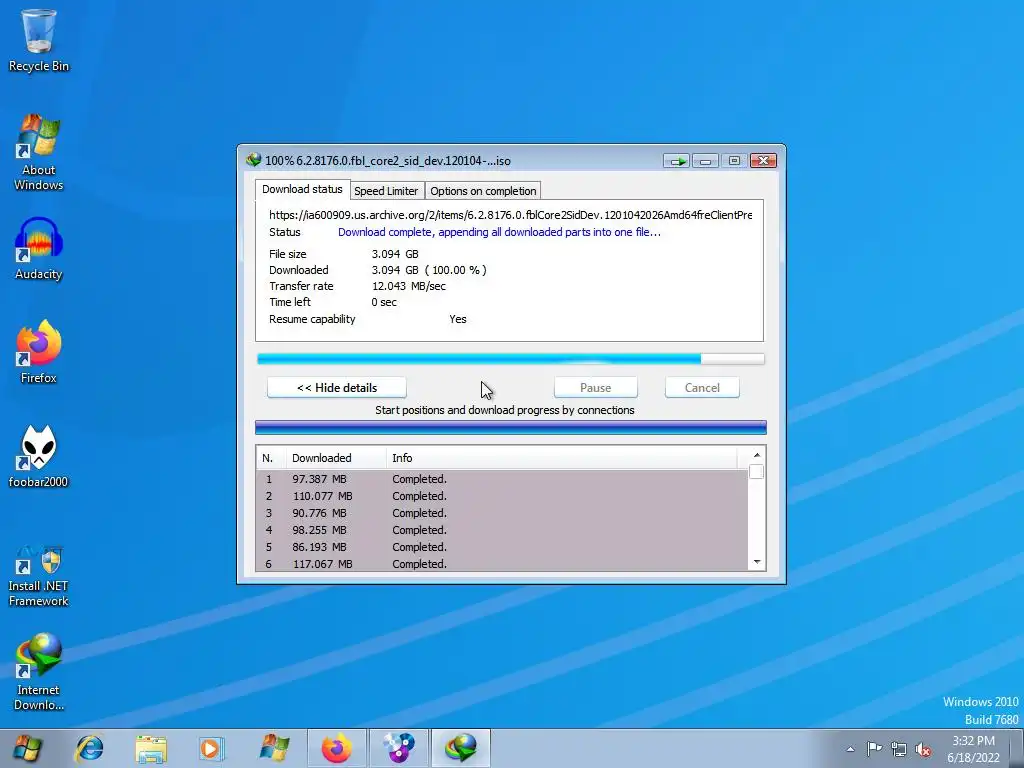Launch Audacity from the desktop
This screenshot has width=1024, height=768.
[x=39, y=249]
